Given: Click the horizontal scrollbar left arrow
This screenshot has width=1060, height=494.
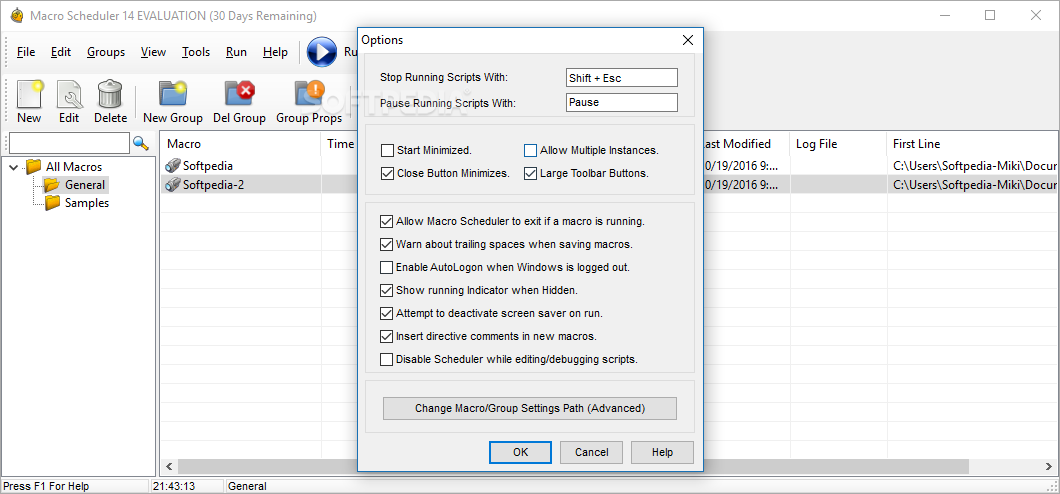Looking at the screenshot, I should coord(169,467).
